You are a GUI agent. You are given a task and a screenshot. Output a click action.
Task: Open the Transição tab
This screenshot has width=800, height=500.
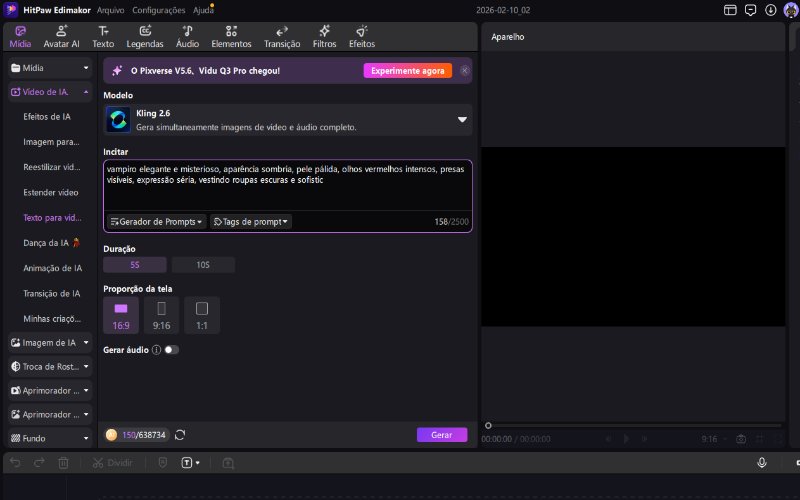(x=282, y=37)
